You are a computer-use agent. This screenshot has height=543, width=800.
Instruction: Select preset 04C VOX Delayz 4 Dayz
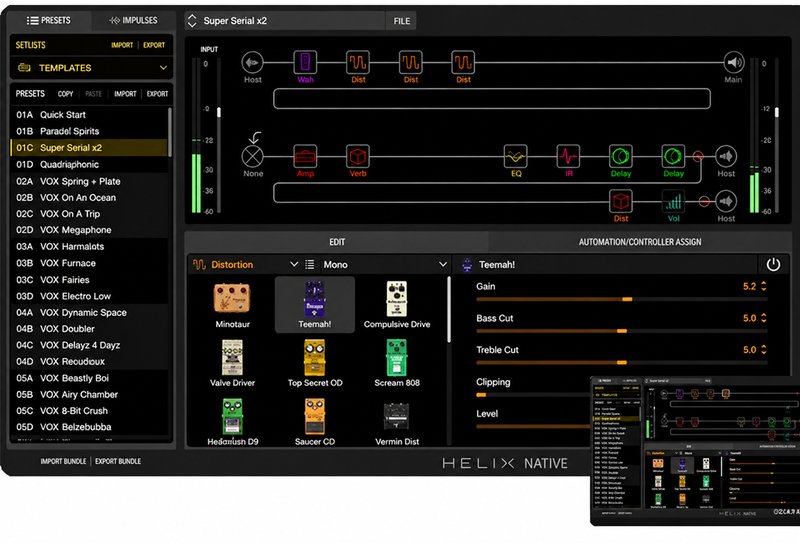pos(89,345)
